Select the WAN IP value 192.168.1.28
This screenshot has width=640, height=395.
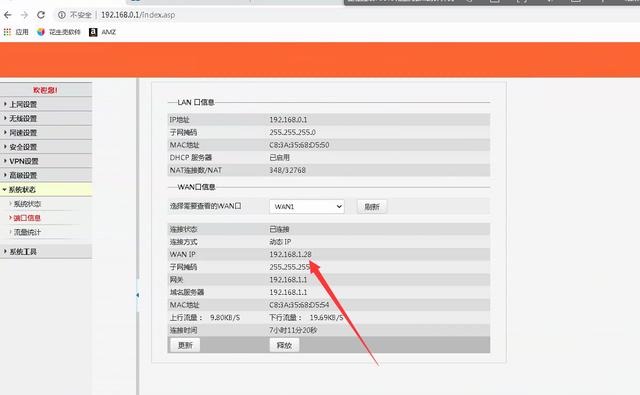290,254
